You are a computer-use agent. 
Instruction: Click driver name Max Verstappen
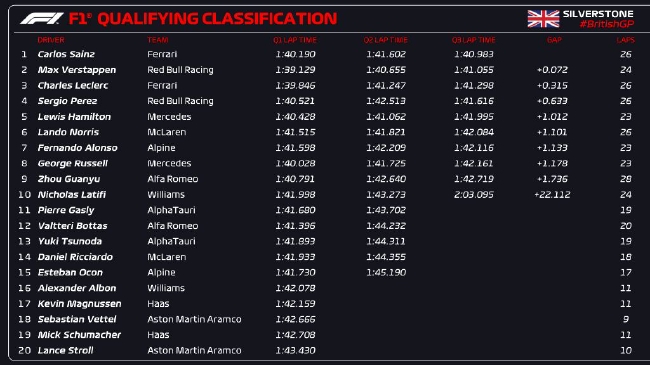[77, 70]
